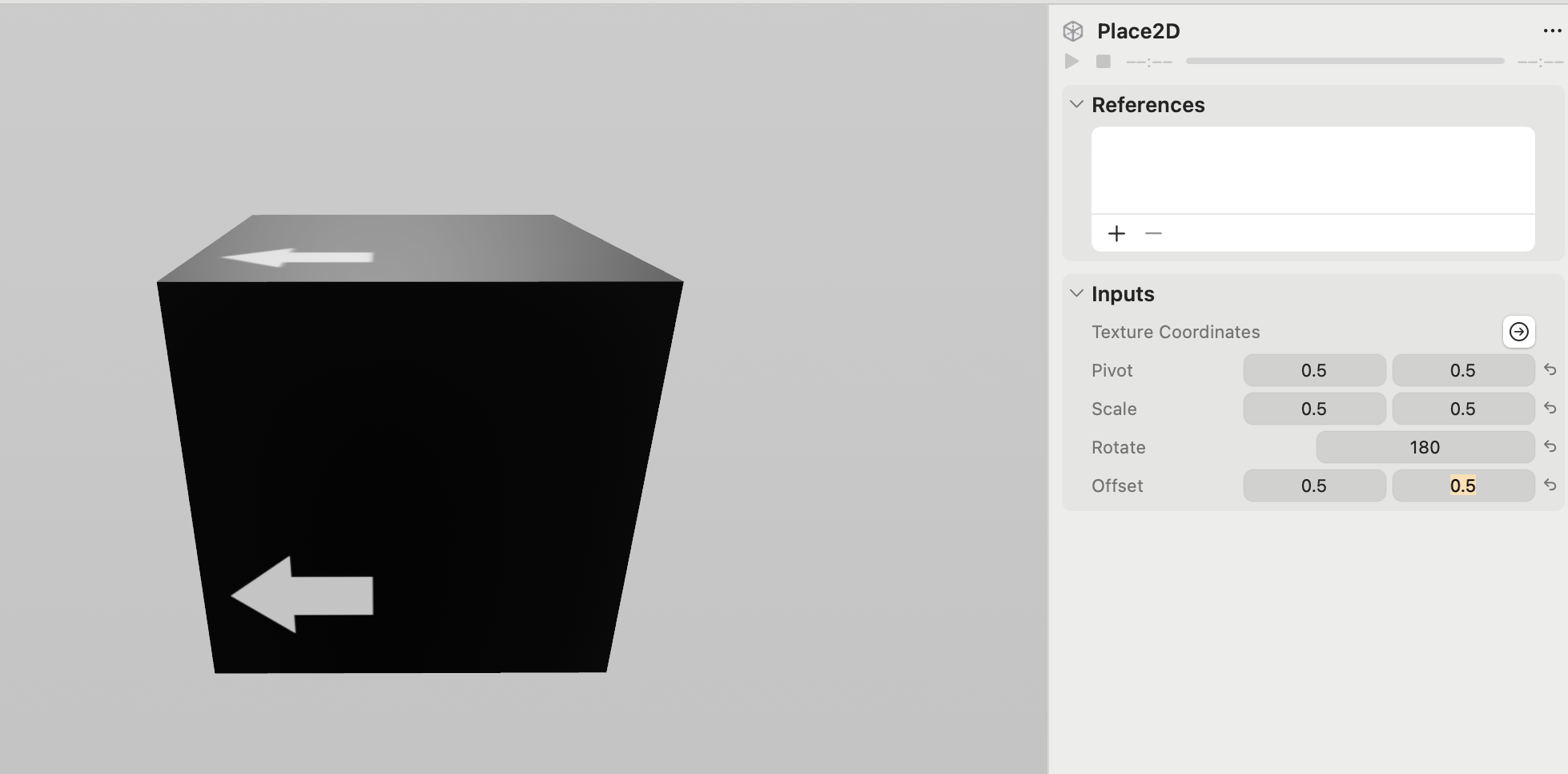Select the highlighted Offset Y field
Image resolution: width=1568 pixels, height=774 pixels.
tap(1463, 485)
